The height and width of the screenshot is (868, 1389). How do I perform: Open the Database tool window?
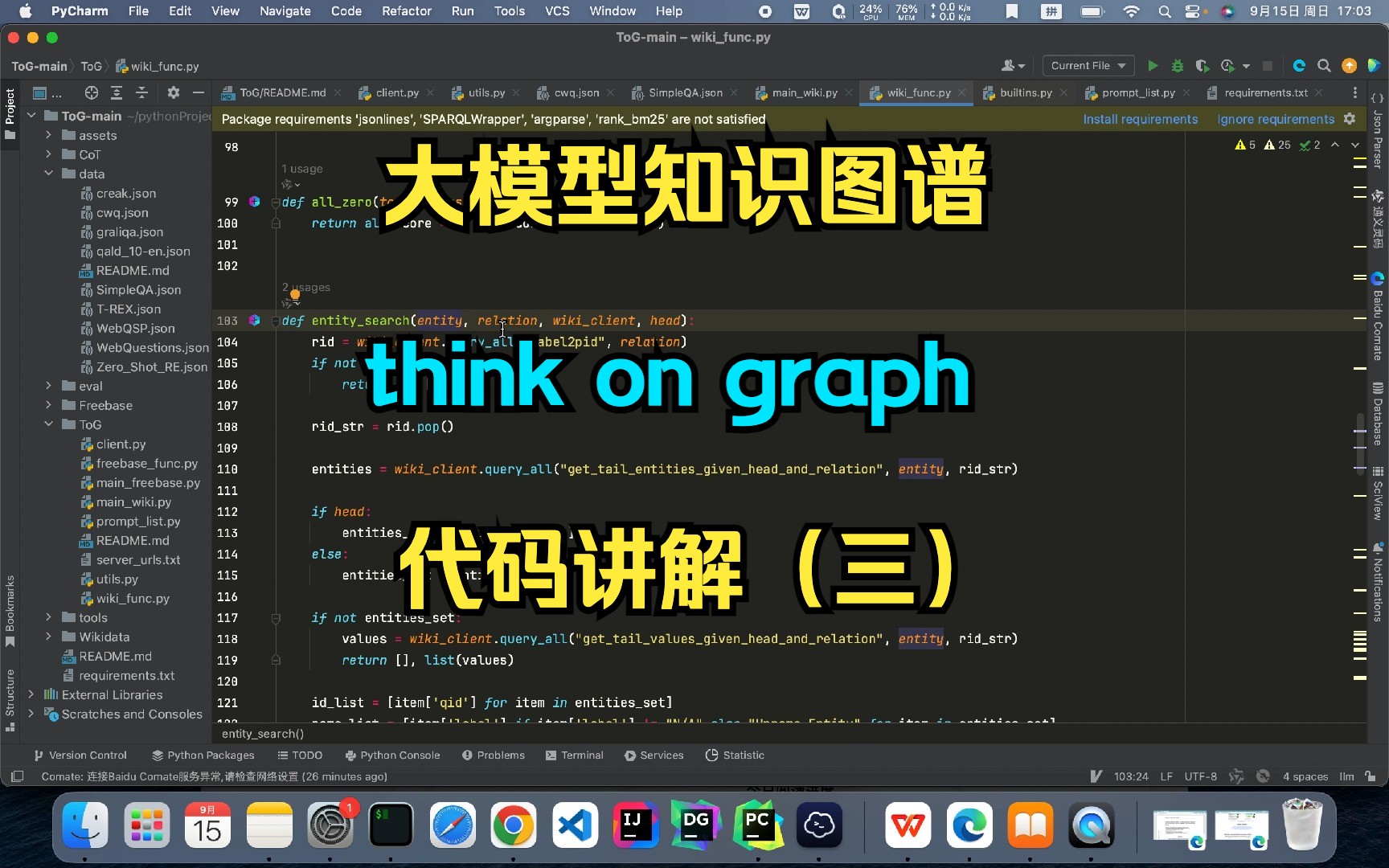coord(1378,413)
